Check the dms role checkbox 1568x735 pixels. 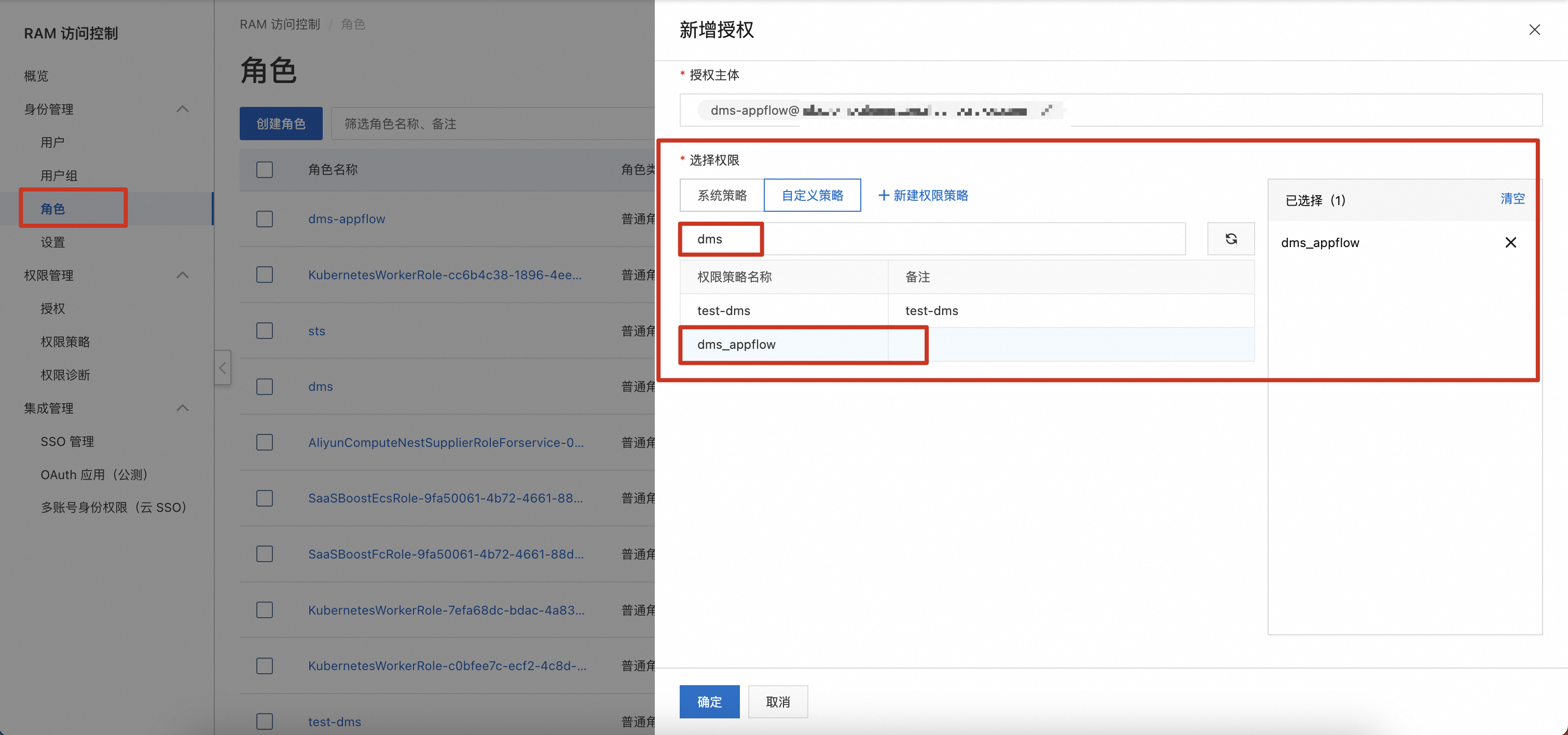coord(264,387)
